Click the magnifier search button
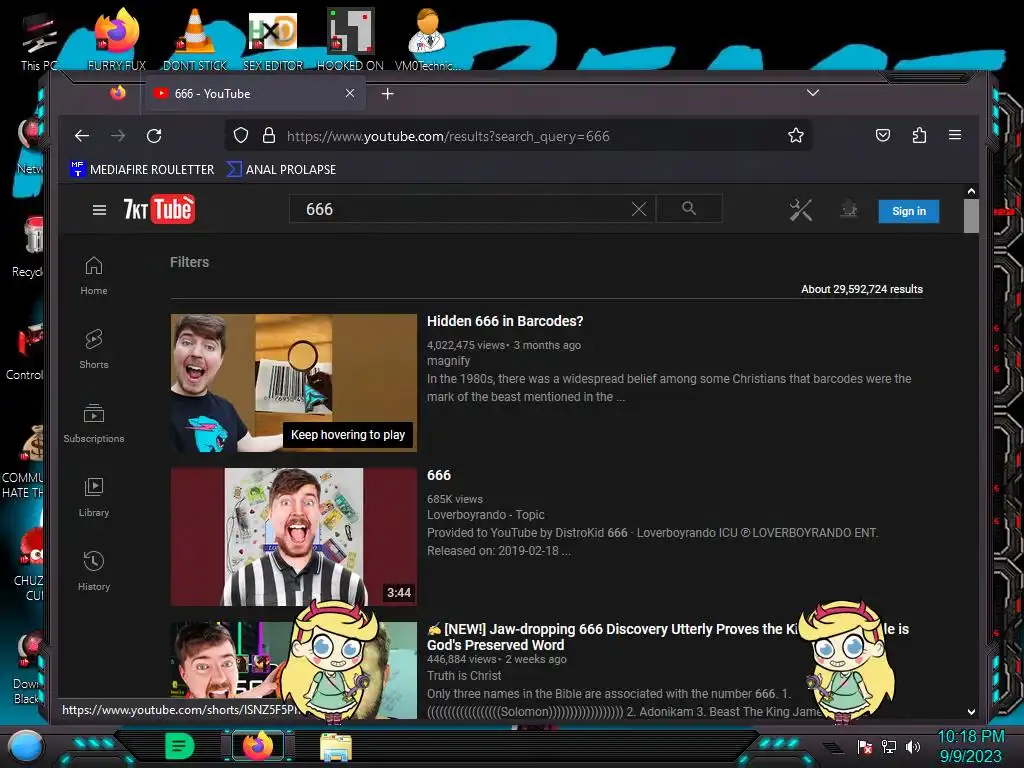Screen dimensions: 1024x768 [689, 208]
